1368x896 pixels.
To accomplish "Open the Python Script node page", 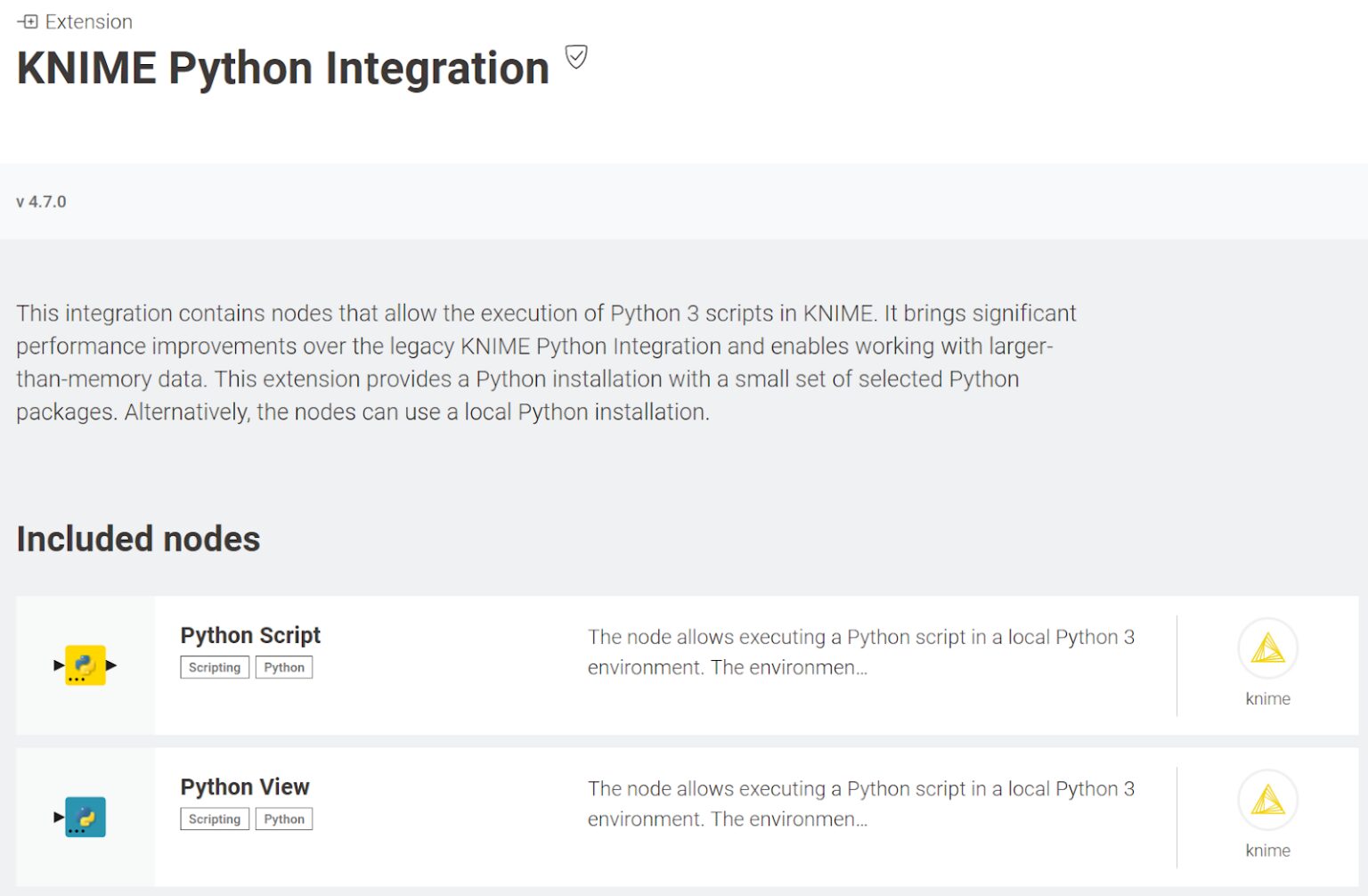I will pyautogui.click(x=249, y=635).
